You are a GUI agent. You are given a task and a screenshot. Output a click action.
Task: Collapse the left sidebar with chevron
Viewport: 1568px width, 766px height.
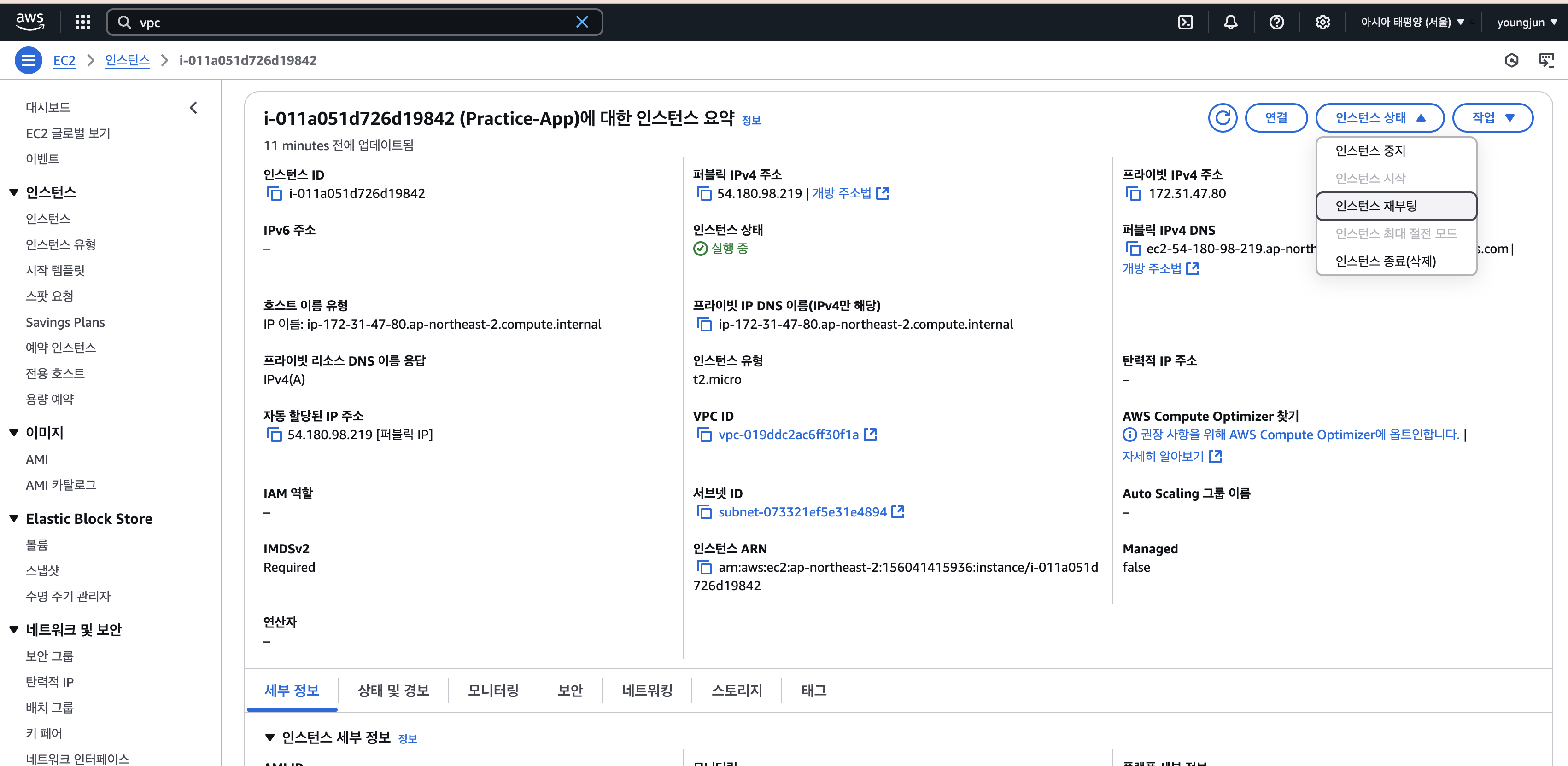click(193, 108)
